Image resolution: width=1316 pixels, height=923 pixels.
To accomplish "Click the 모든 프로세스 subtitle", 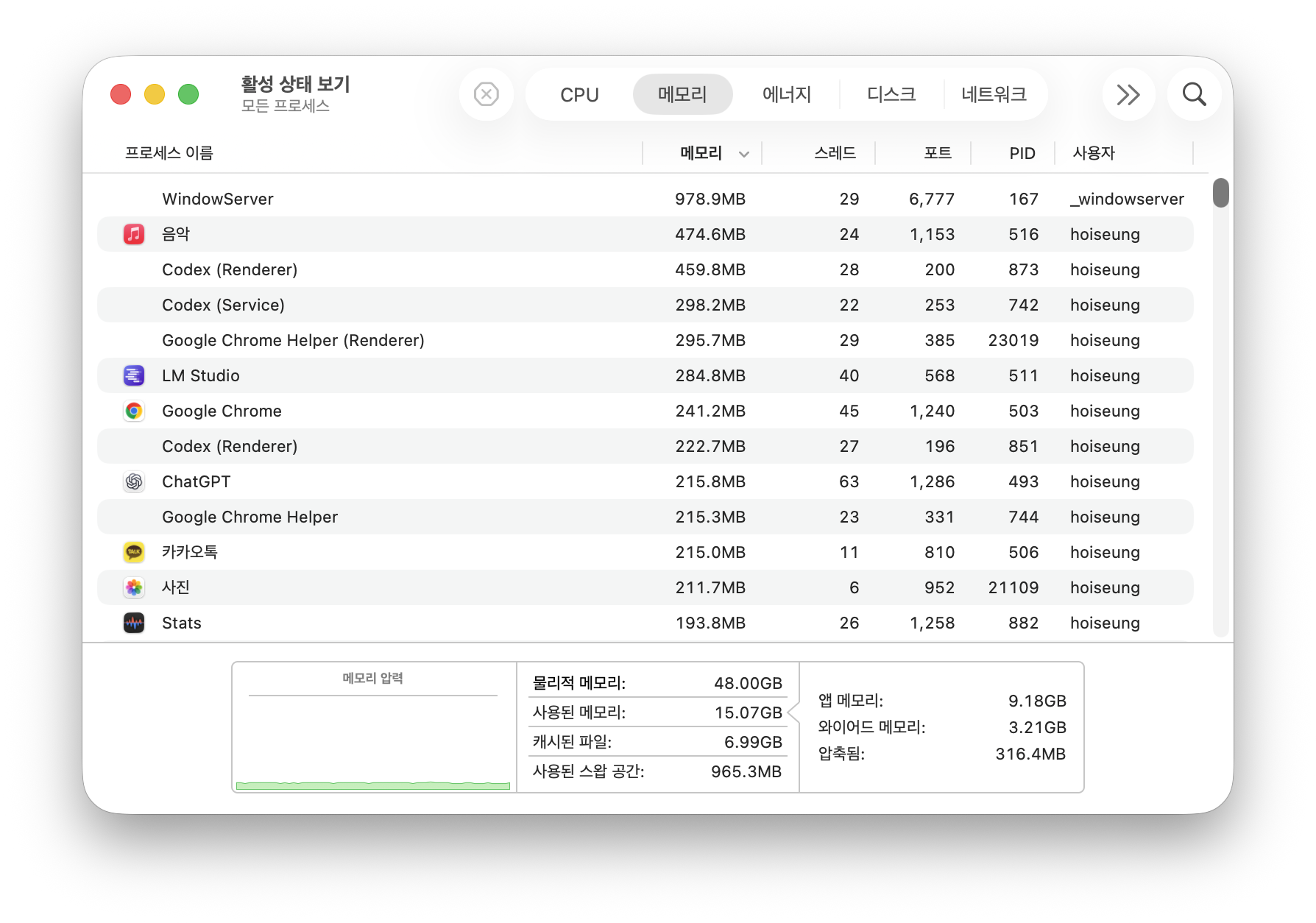I will [286, 106].
